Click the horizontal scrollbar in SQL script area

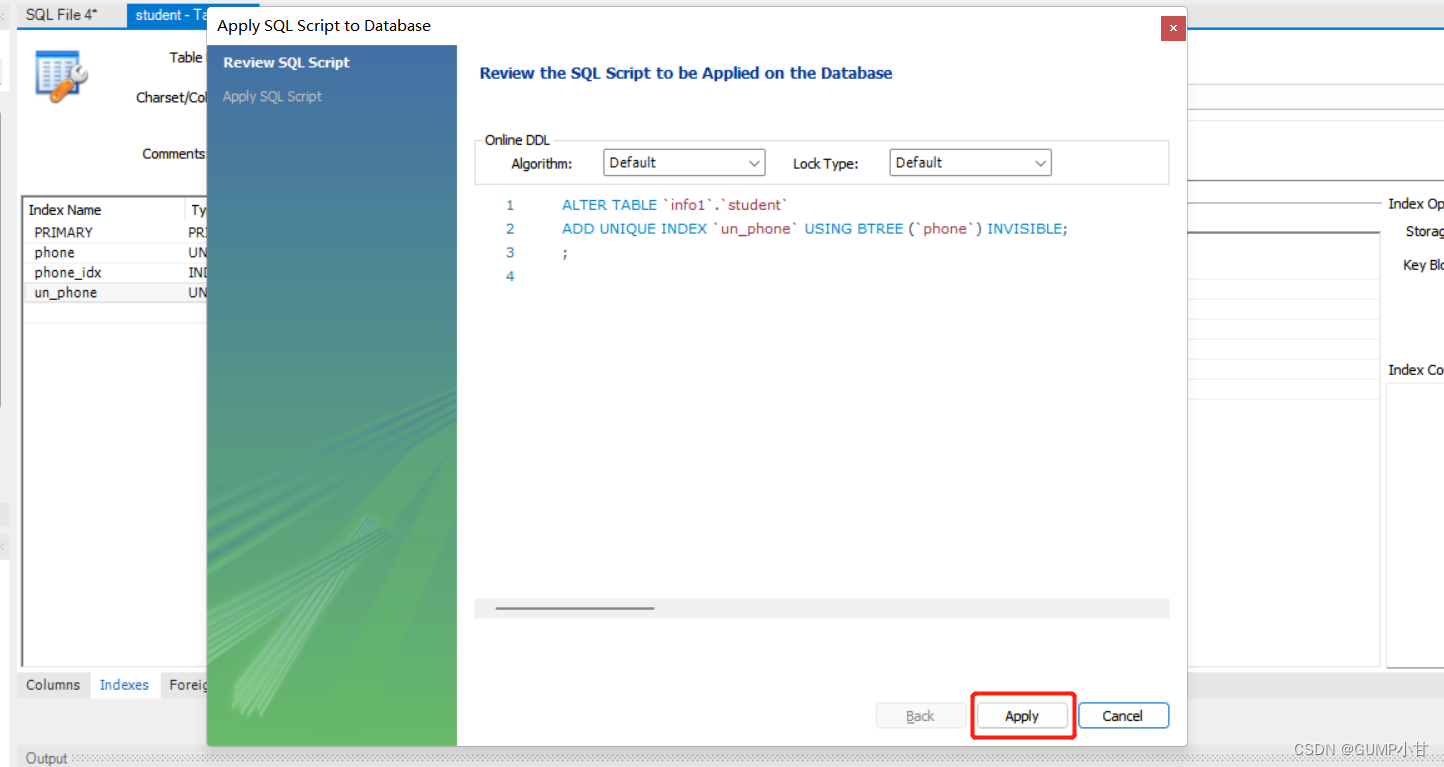tap(575, 608)
